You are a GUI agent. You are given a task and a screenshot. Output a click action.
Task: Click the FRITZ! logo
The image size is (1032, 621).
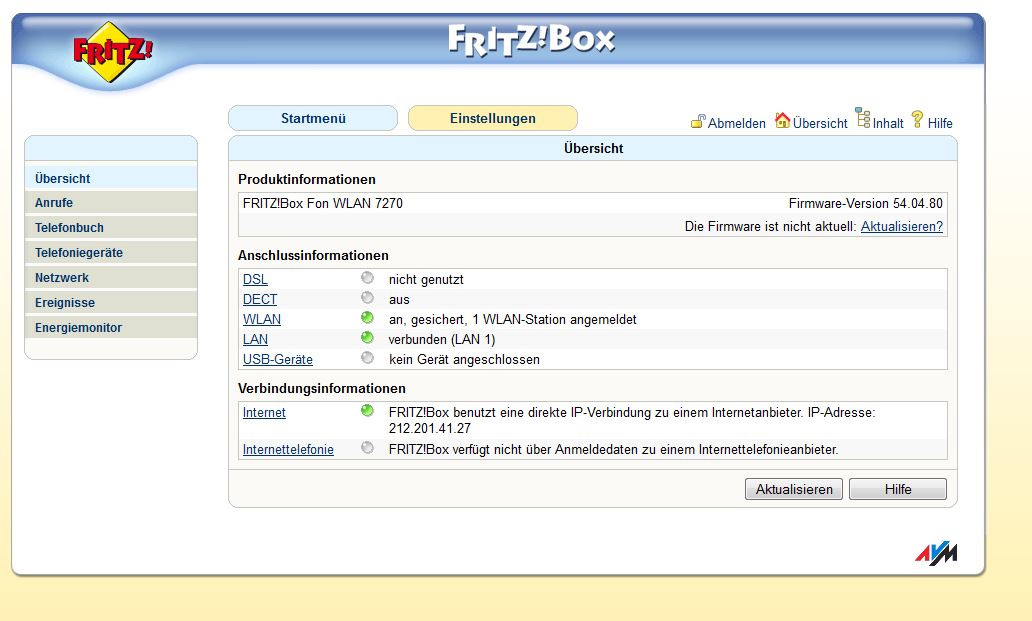pyautogui.click(x=113, y=52)
